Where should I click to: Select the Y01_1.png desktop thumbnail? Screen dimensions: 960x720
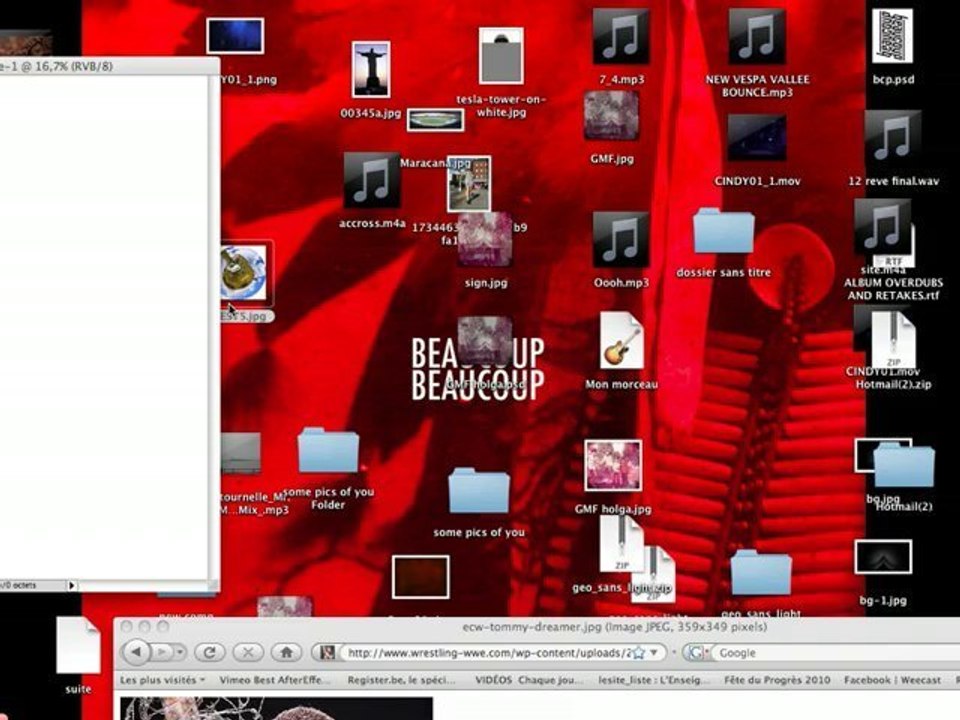(x=236, y=36)
